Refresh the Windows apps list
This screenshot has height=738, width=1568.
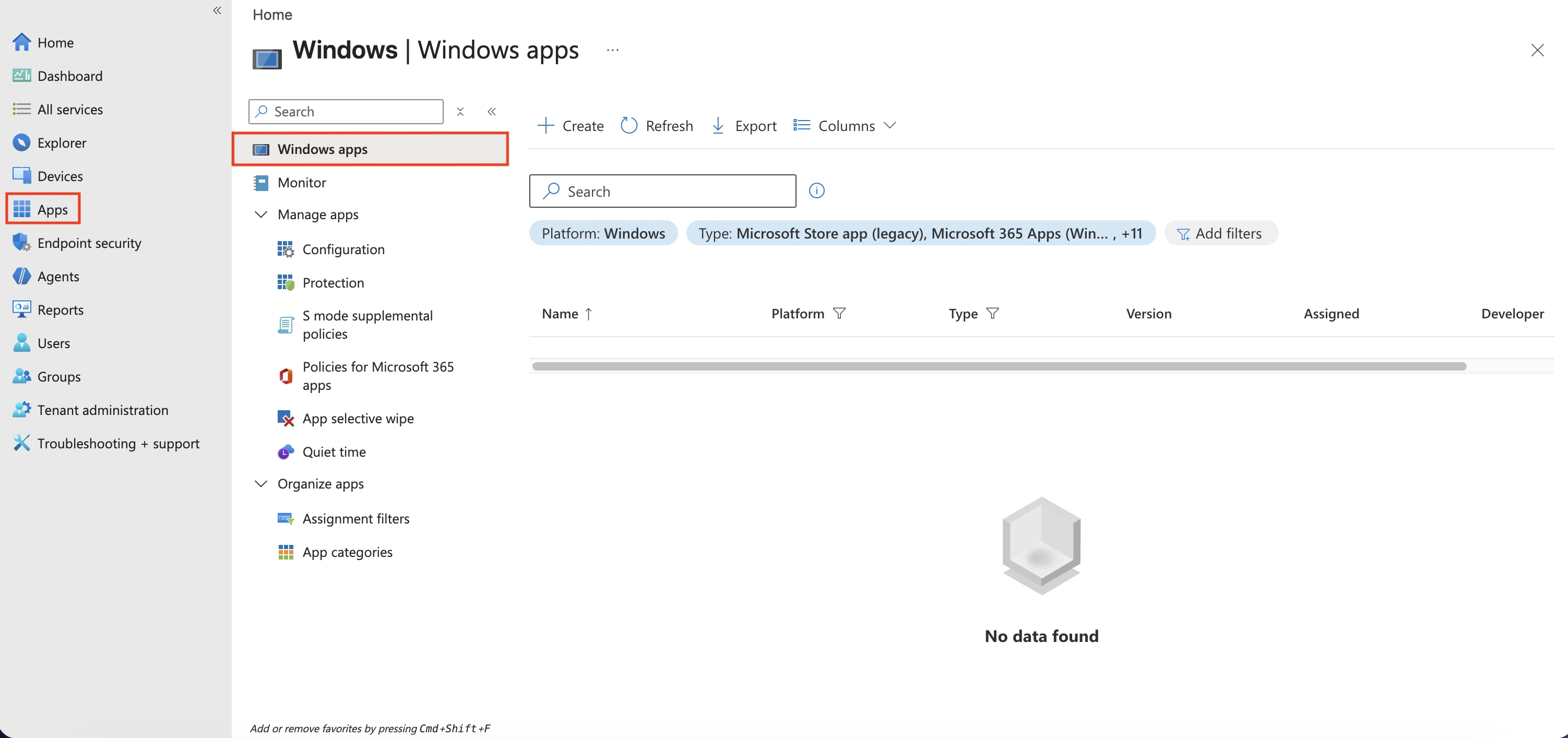pyautogui.click(x=657, y=126)
